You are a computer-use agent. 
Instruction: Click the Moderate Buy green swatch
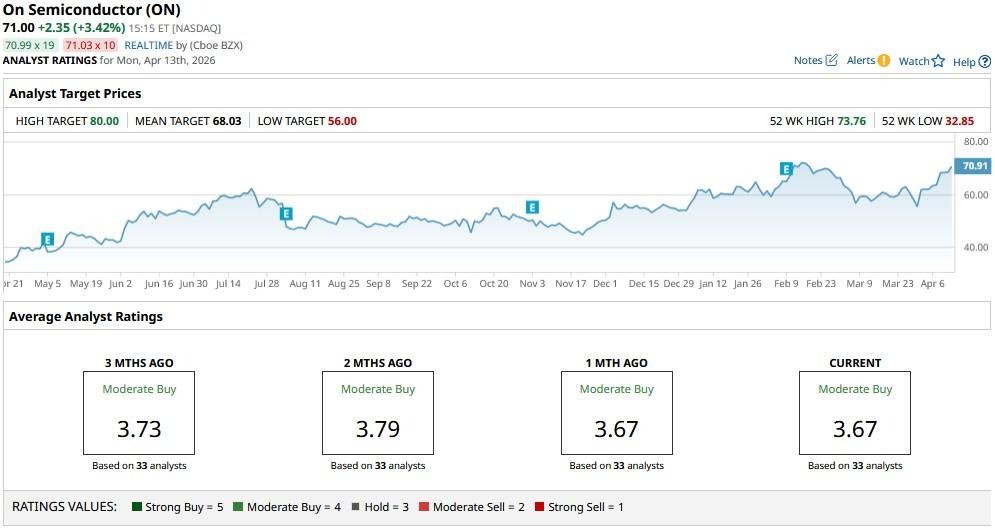tap(238, 506)
